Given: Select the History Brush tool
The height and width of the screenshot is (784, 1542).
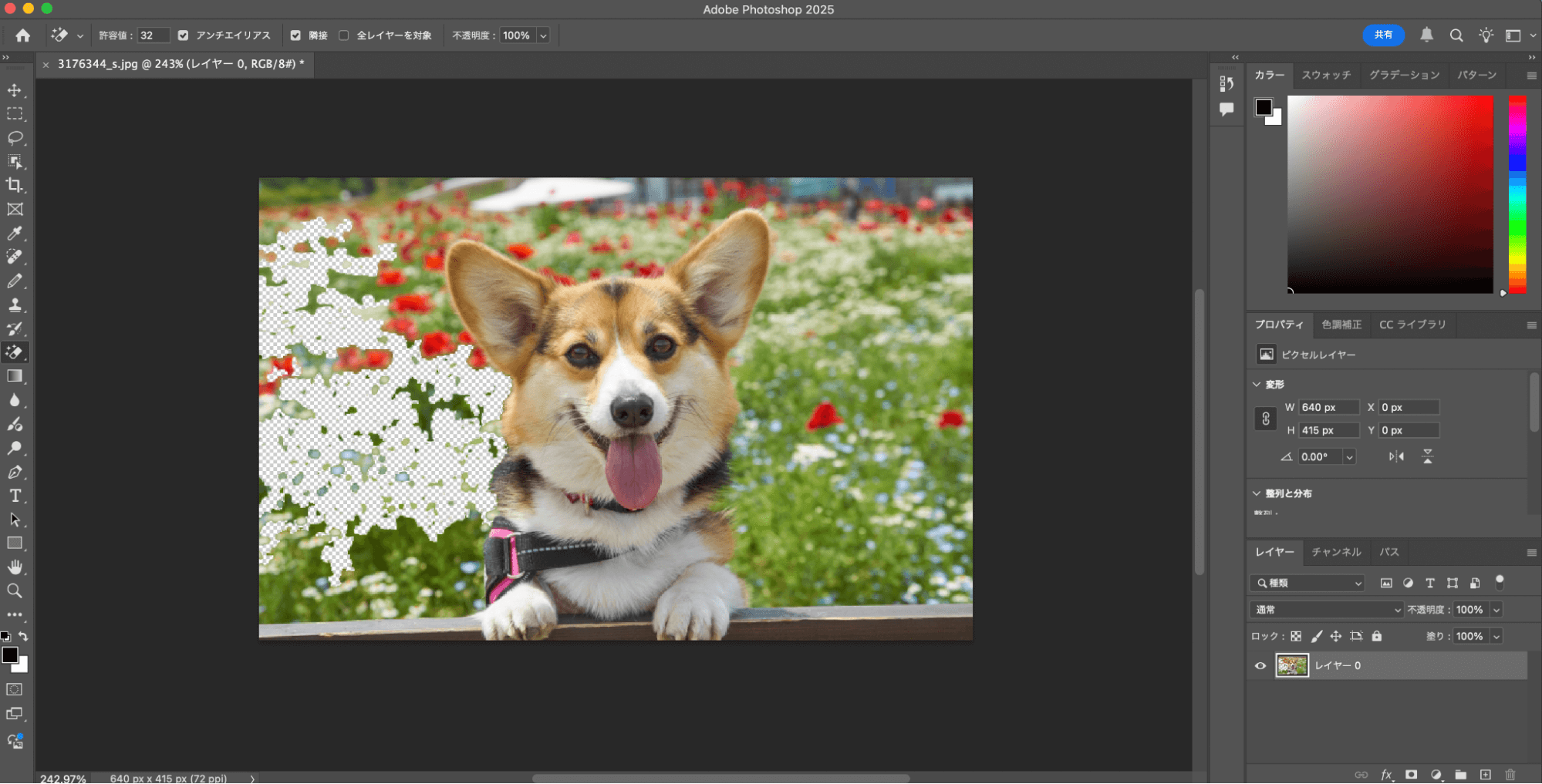Looking at the screenshot, I should (15, 328).
